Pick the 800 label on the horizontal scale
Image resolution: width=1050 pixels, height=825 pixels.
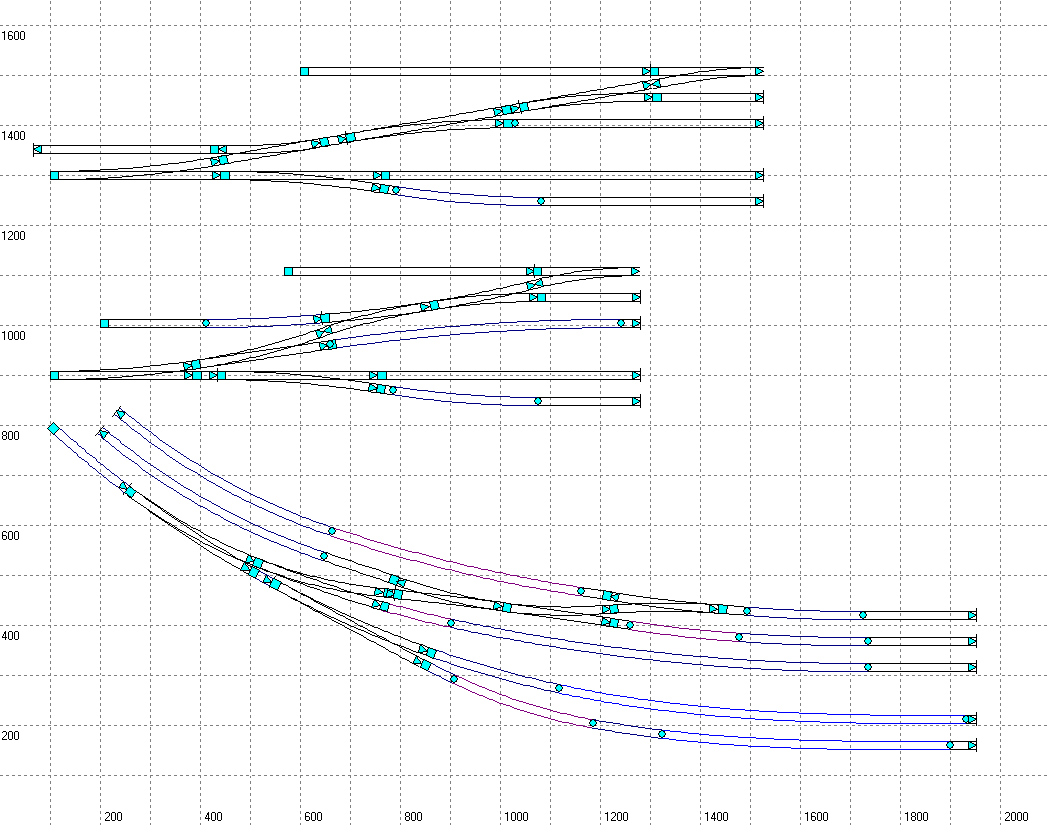click(x=413, y=816)
